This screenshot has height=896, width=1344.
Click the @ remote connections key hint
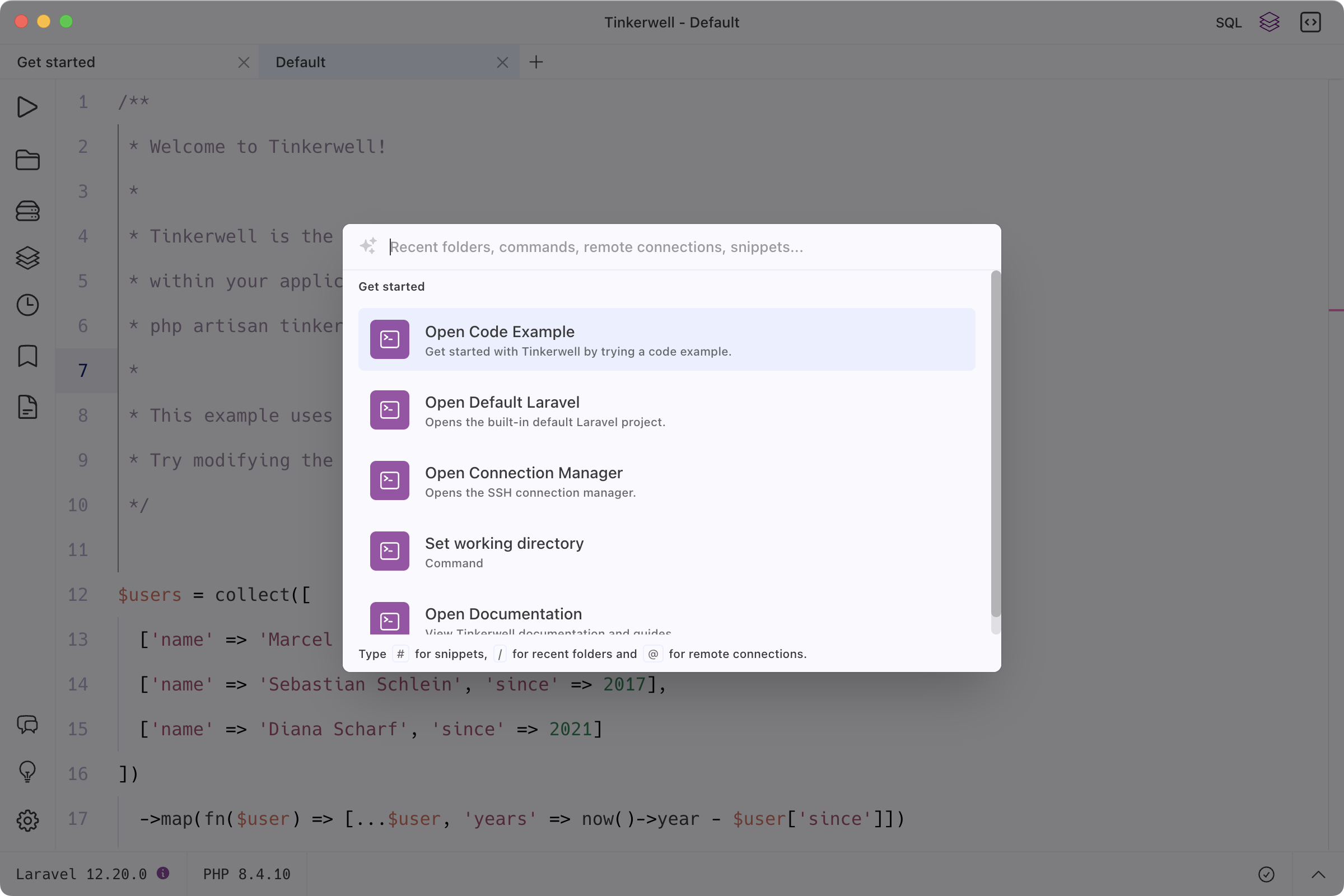pos(652,654)
